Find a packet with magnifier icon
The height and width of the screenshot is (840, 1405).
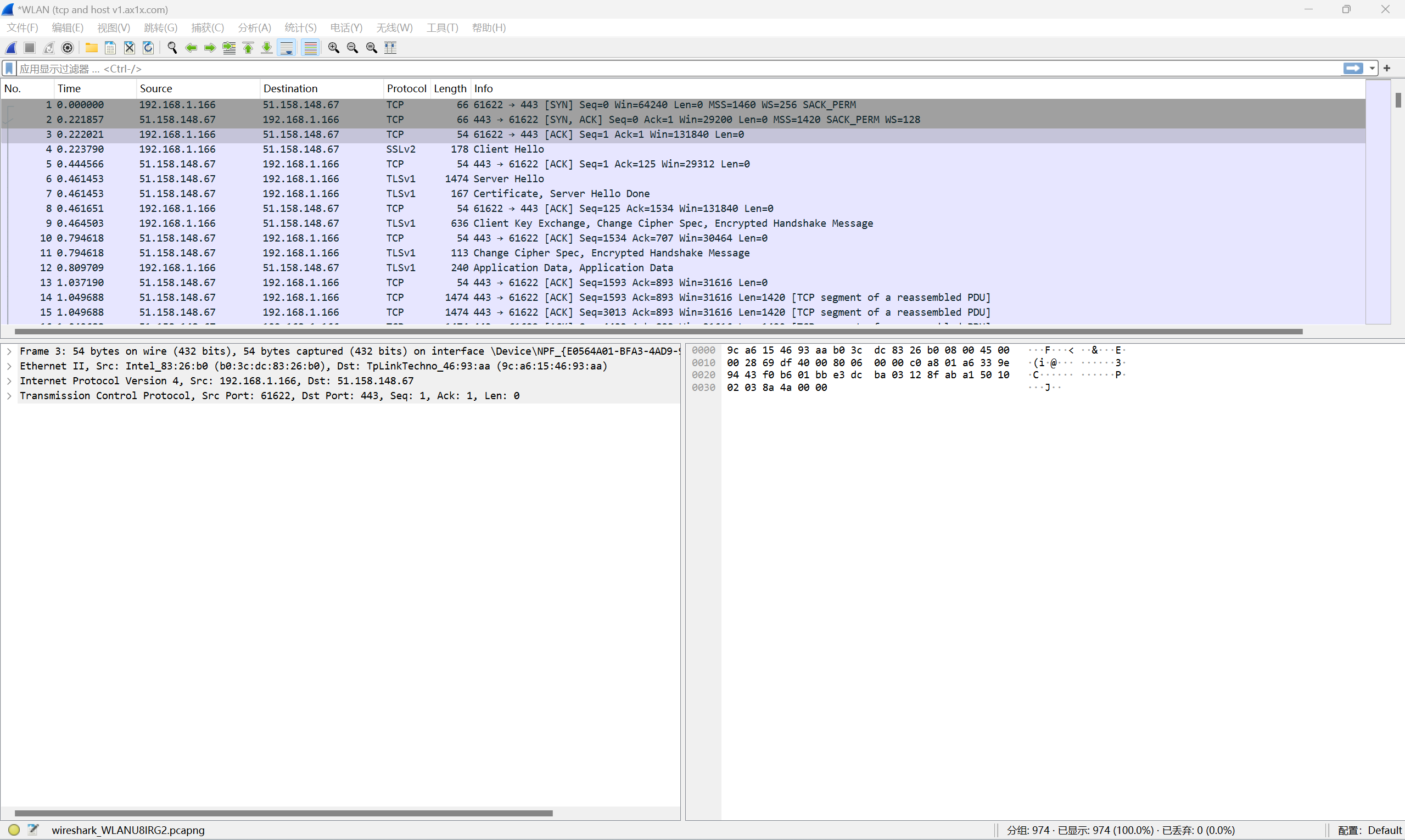point(172,48)
